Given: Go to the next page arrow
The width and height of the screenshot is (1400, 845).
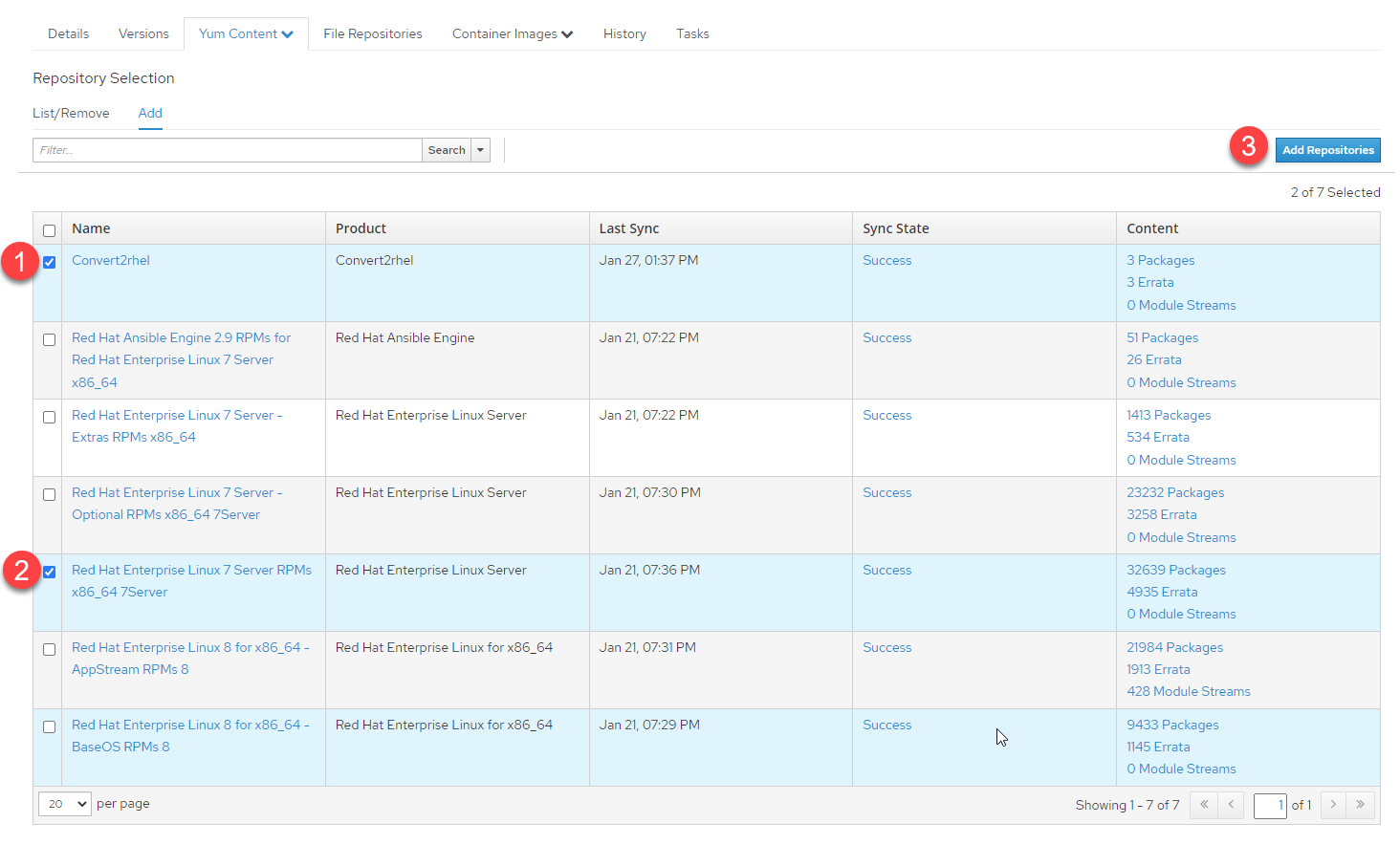Looking at the screenshot, I should [1333, 805].
